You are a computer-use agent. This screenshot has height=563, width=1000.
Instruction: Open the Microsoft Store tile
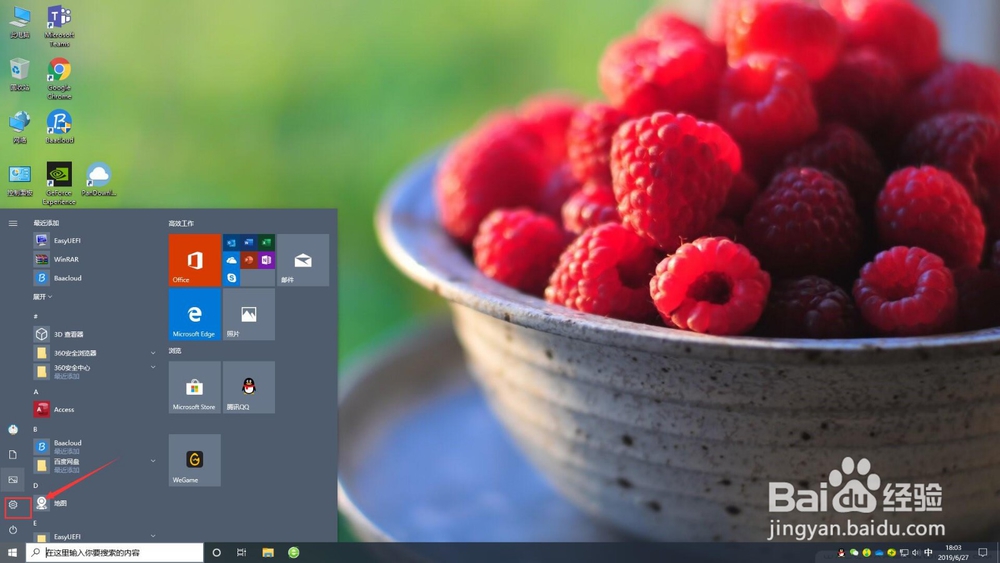[195, 387]
